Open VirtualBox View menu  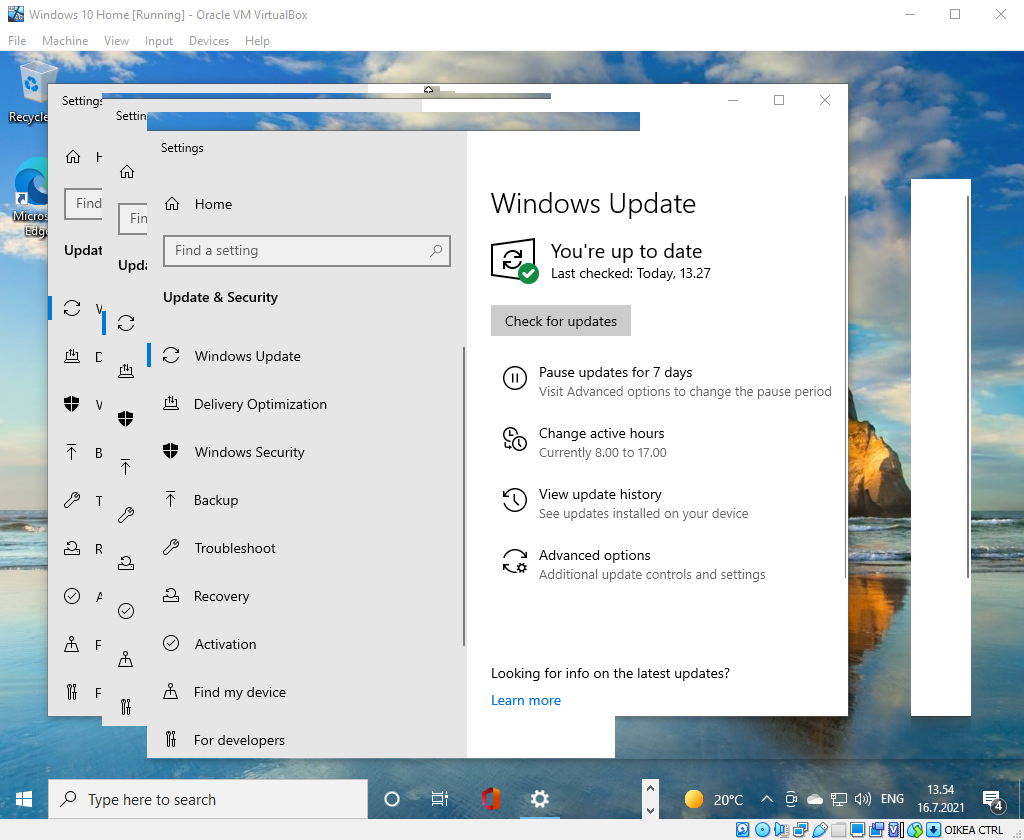[116, 40]
